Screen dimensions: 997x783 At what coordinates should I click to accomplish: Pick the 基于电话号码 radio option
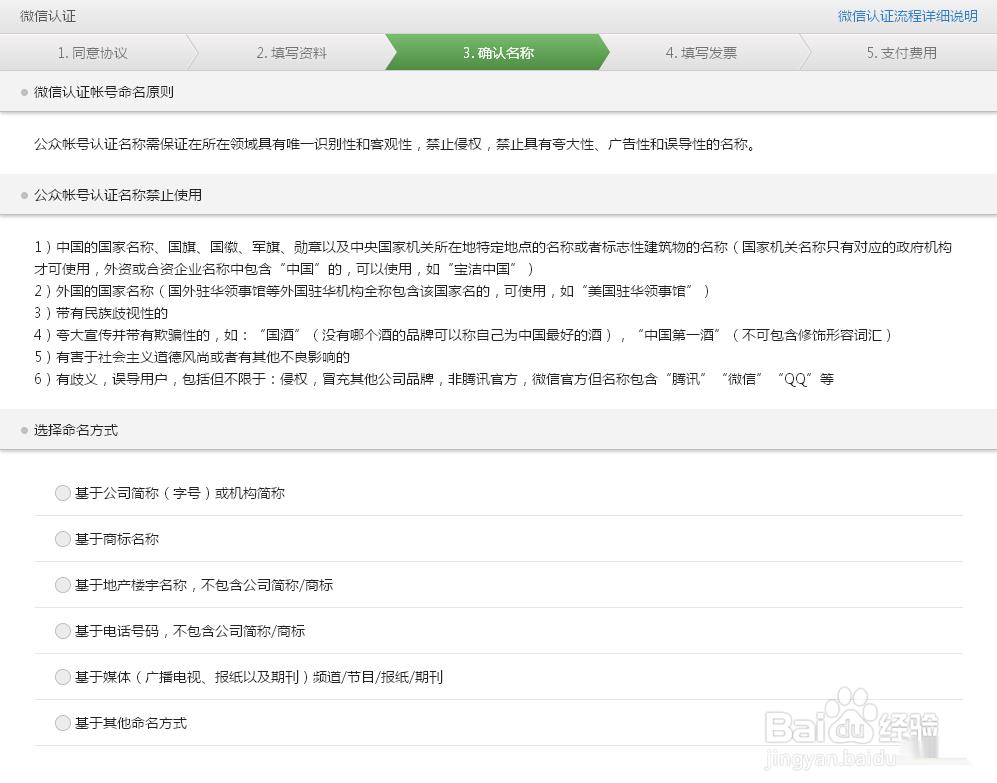click(x=62, y=630)
